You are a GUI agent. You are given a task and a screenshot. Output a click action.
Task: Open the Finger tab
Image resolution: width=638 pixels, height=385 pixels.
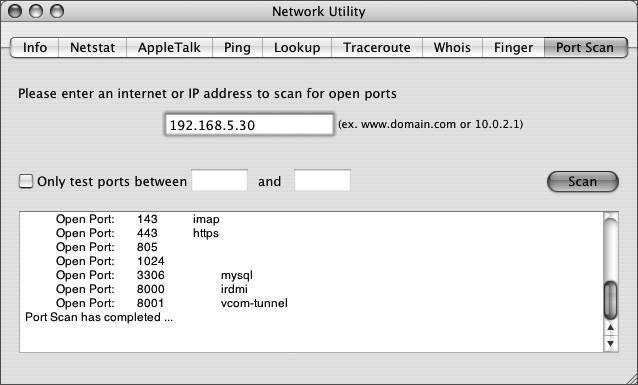coord(513,48)
